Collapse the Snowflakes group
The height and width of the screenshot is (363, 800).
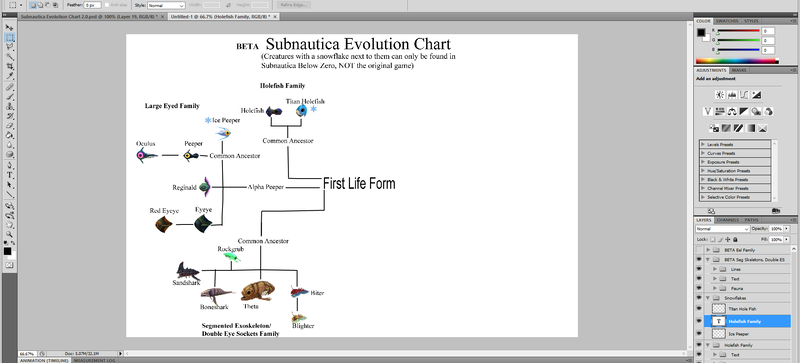708,298
